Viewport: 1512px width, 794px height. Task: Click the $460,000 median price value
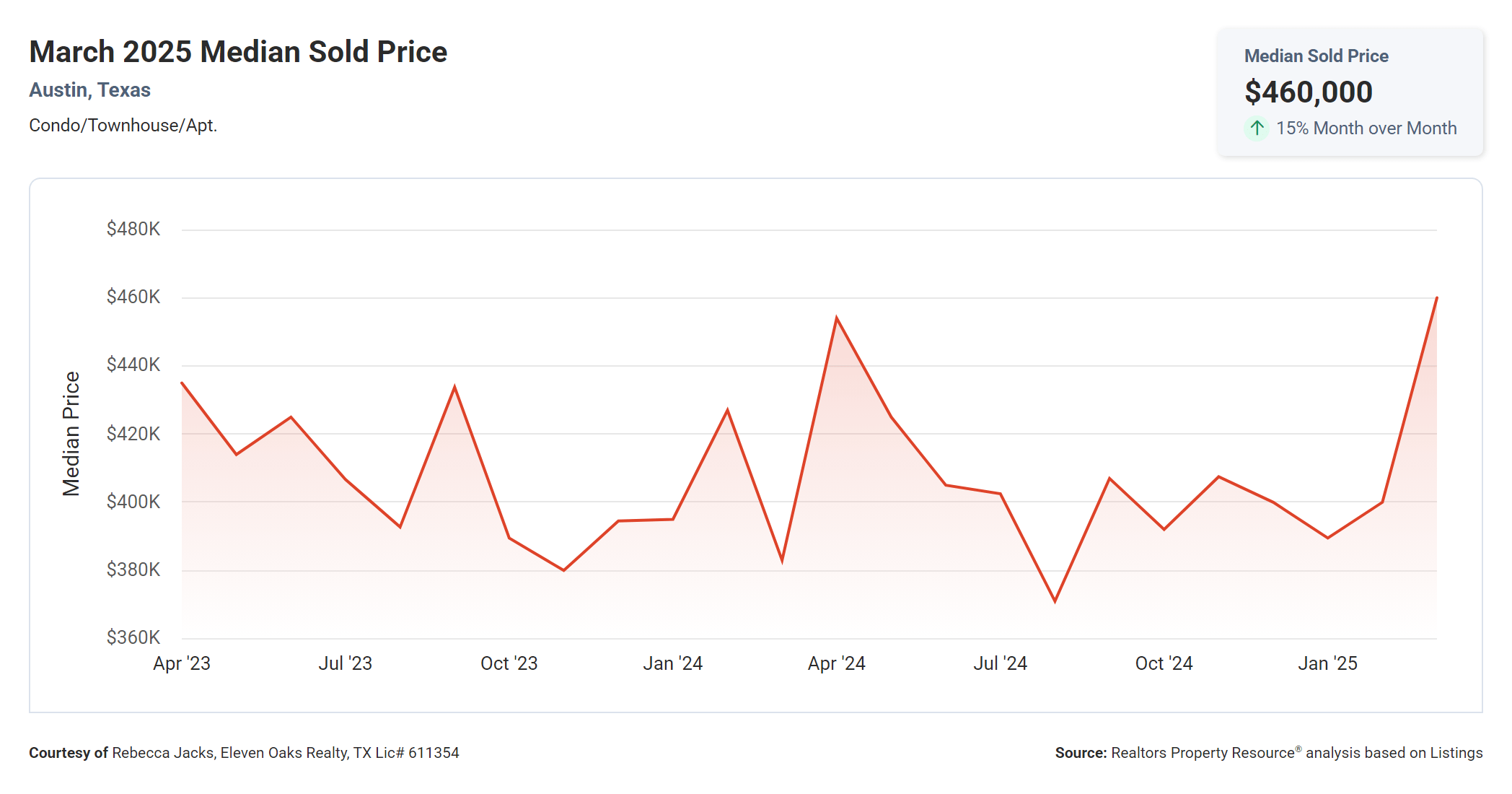pos(1308,92)
